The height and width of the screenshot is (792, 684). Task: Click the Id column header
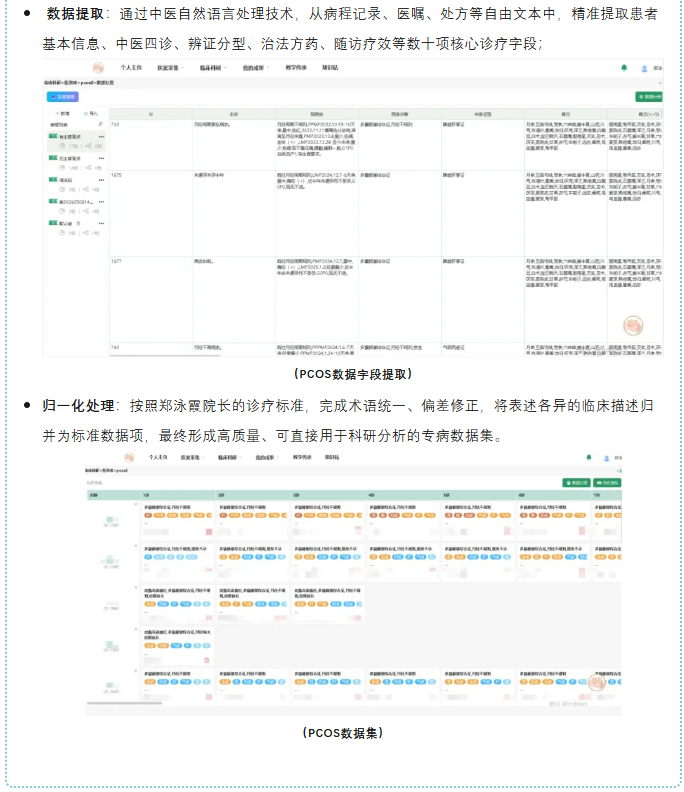pos(151,115)
